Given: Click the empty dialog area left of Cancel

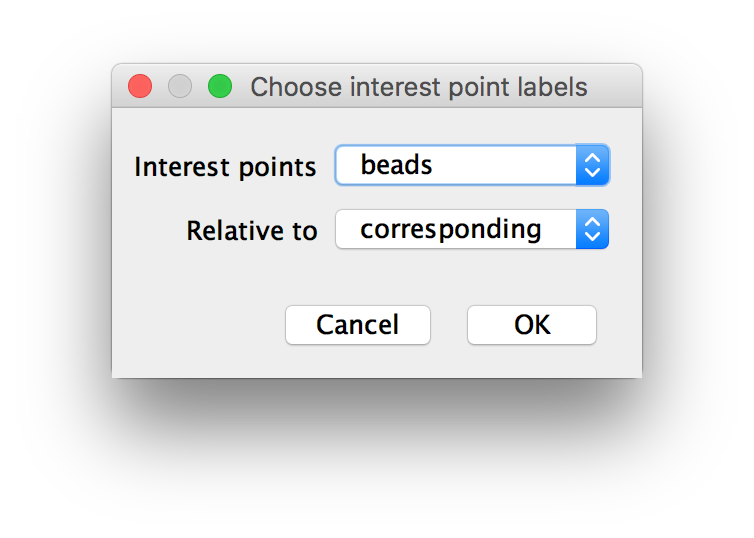Looking at the screenshot, I should click(x=197, y=325).
